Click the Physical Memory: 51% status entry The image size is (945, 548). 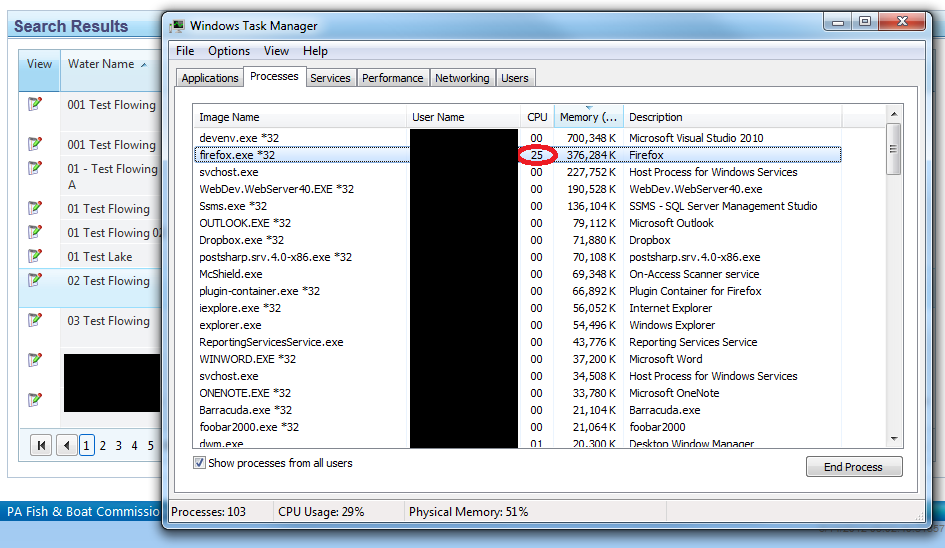coord(468,512)
